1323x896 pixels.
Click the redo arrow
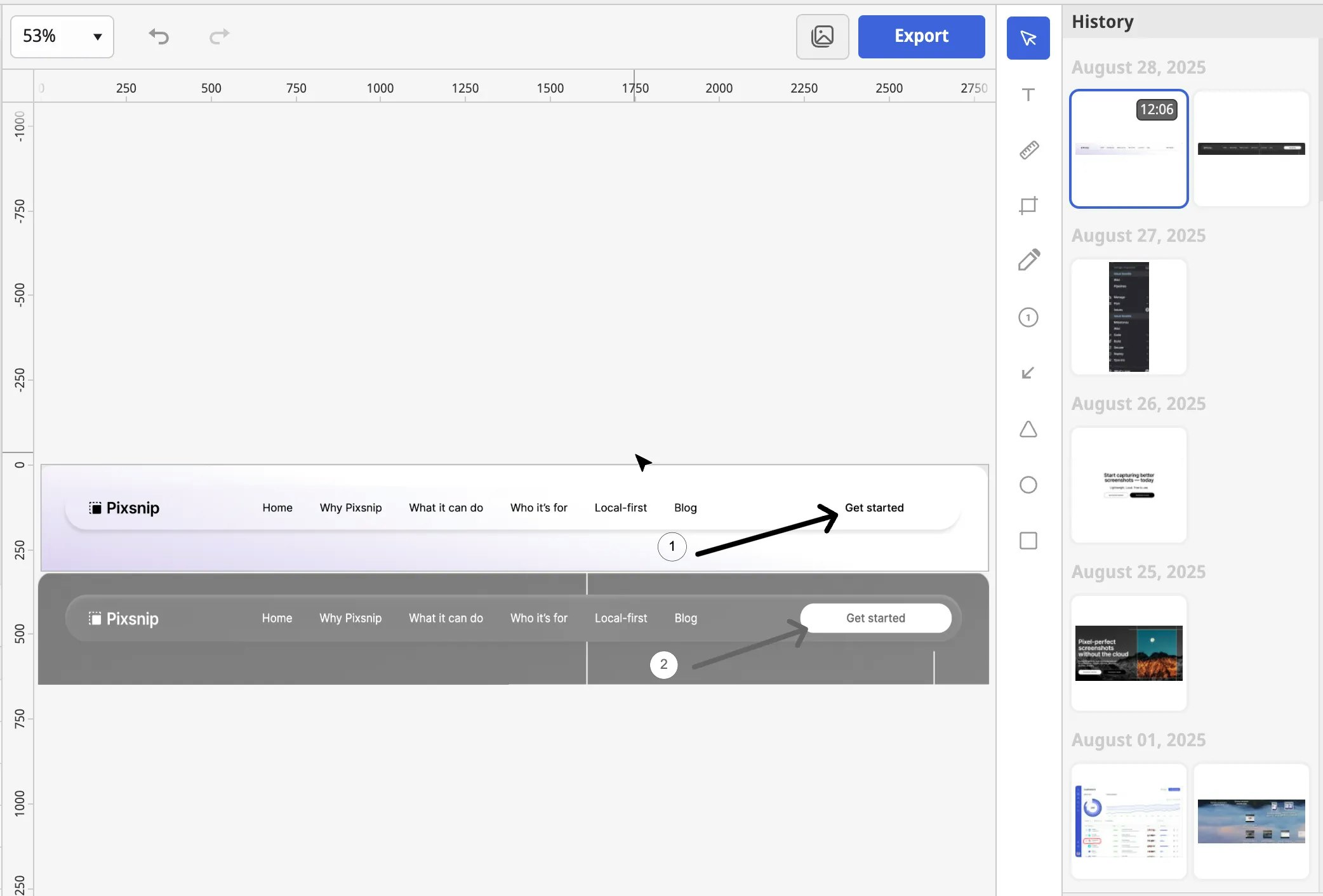(219, 36)
